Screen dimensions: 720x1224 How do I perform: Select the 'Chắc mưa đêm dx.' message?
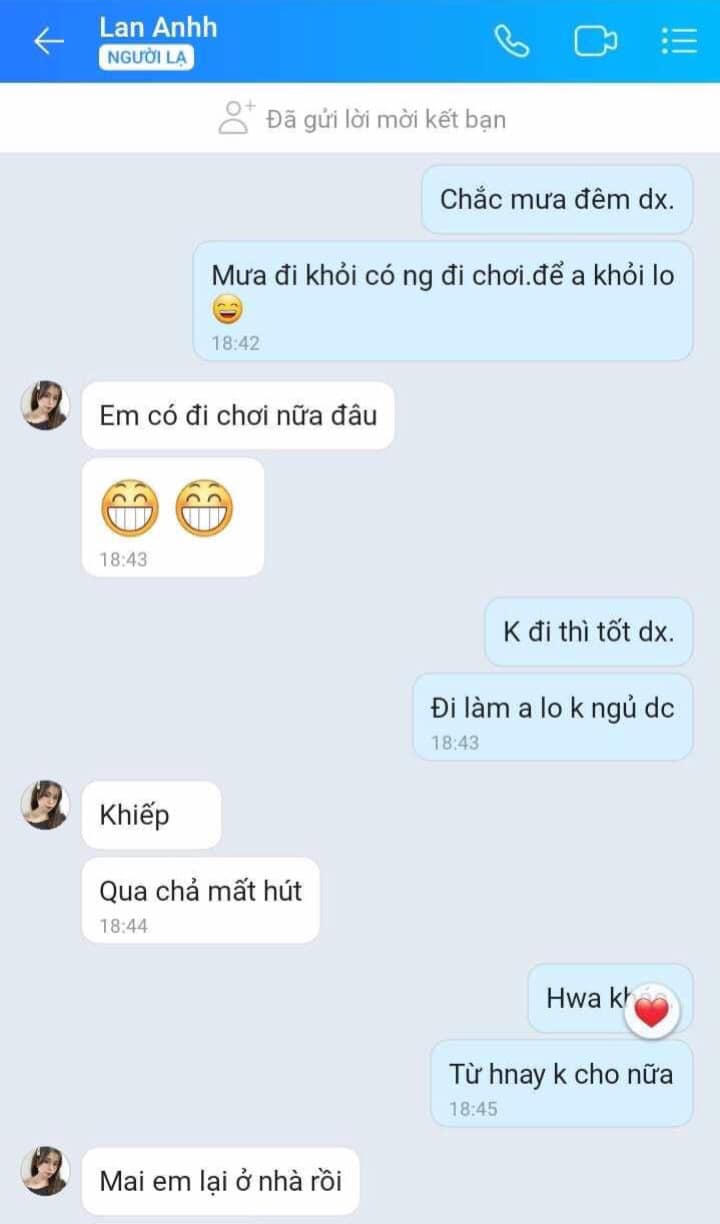point(556,199)
